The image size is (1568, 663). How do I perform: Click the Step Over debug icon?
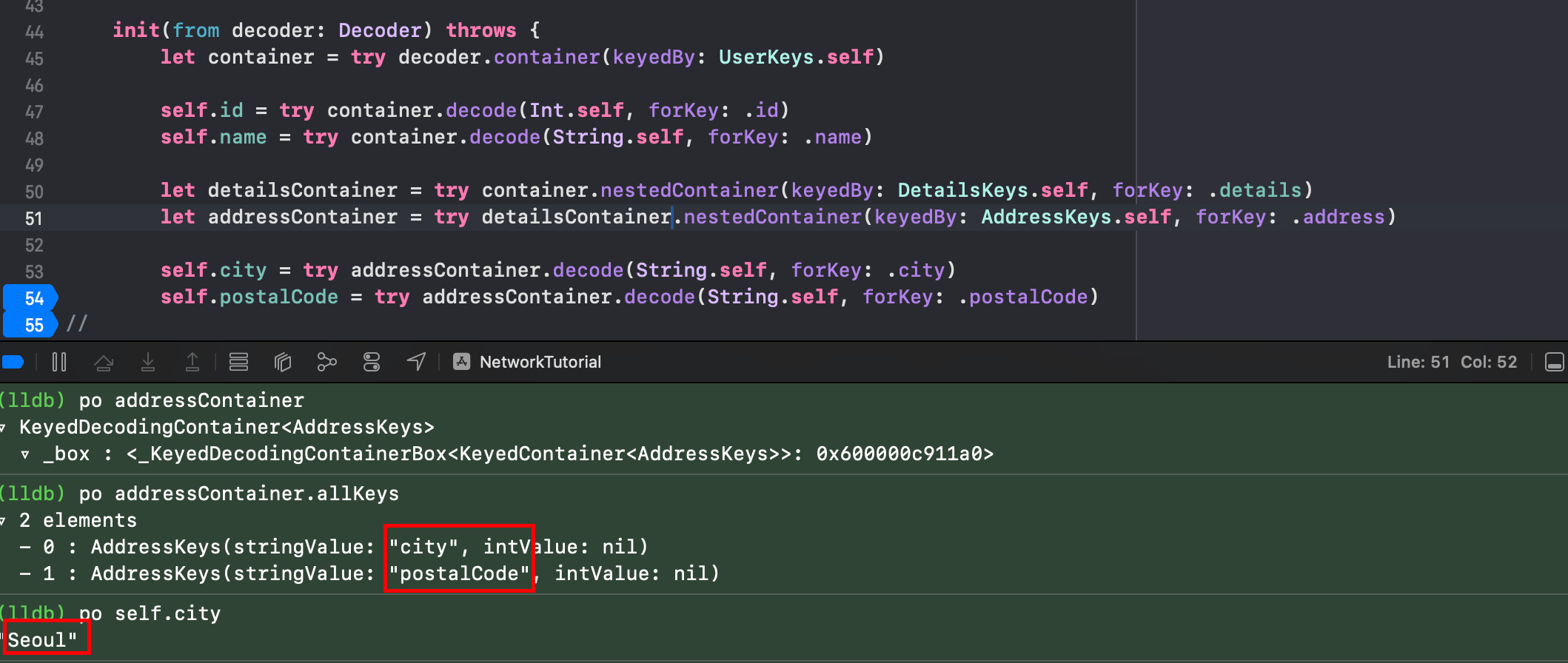click(x=104, y=362)
